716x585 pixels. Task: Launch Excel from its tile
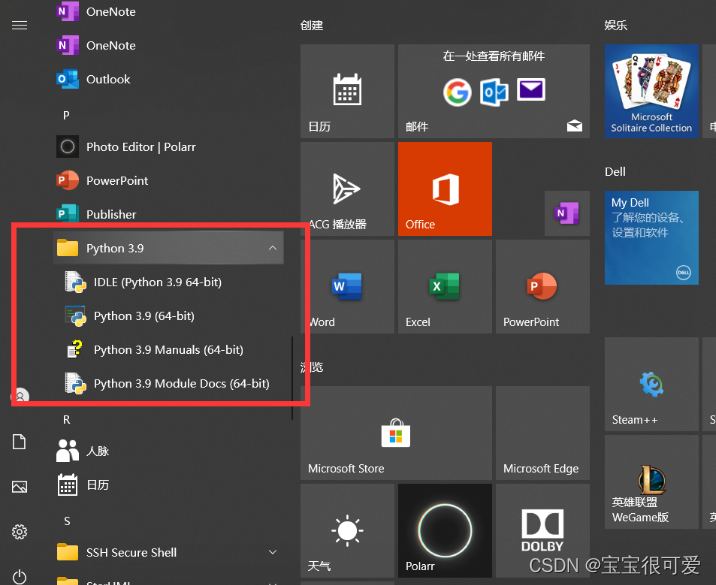tap(445, 286)
